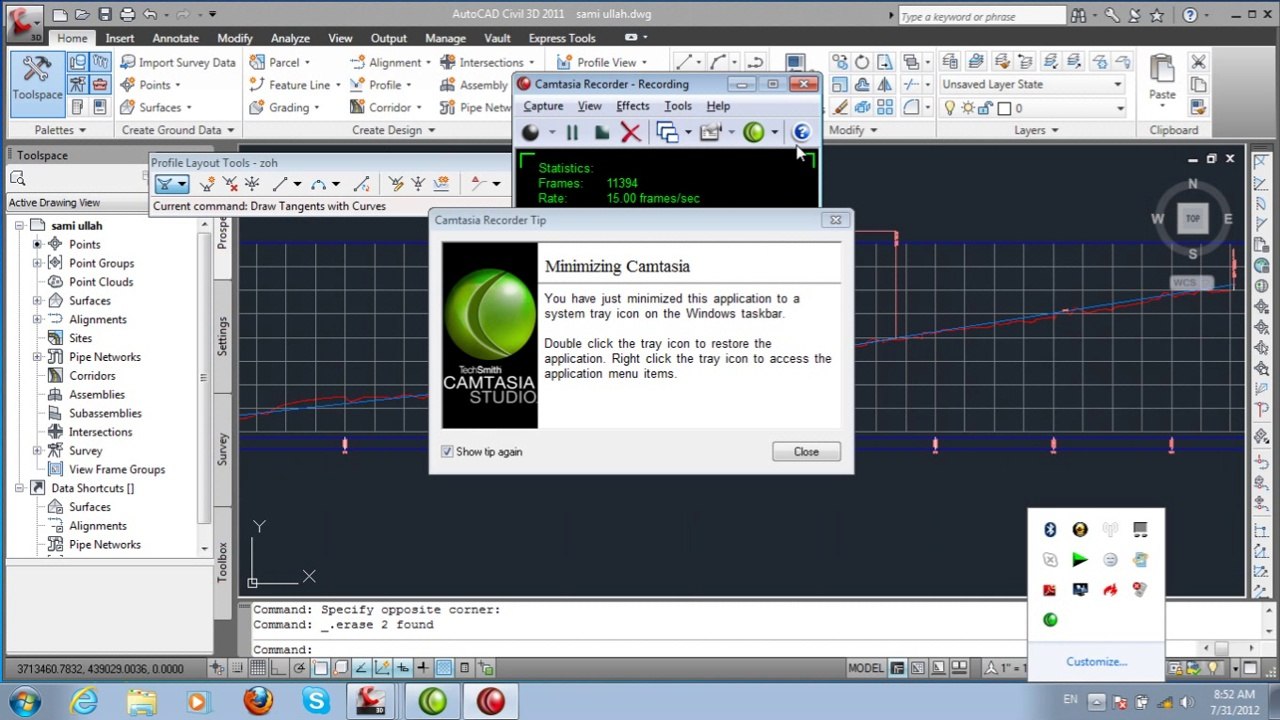Click the Grading button in the ribbon
Screen dimensions: 1280x720
click(282, 107)
